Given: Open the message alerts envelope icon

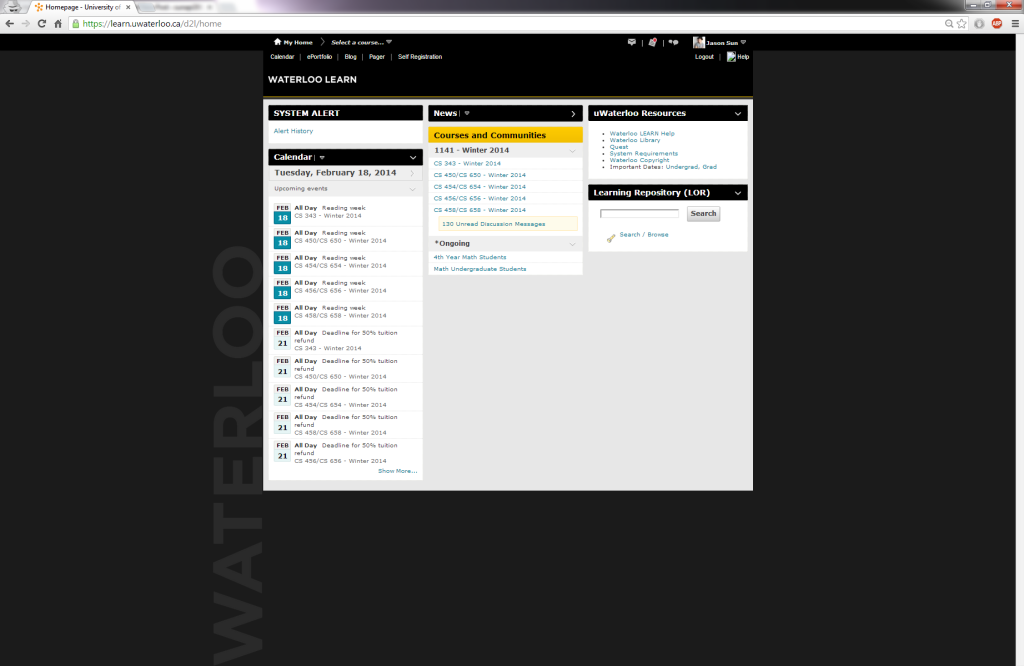Looking at the screenshot, I should point(631,42).
